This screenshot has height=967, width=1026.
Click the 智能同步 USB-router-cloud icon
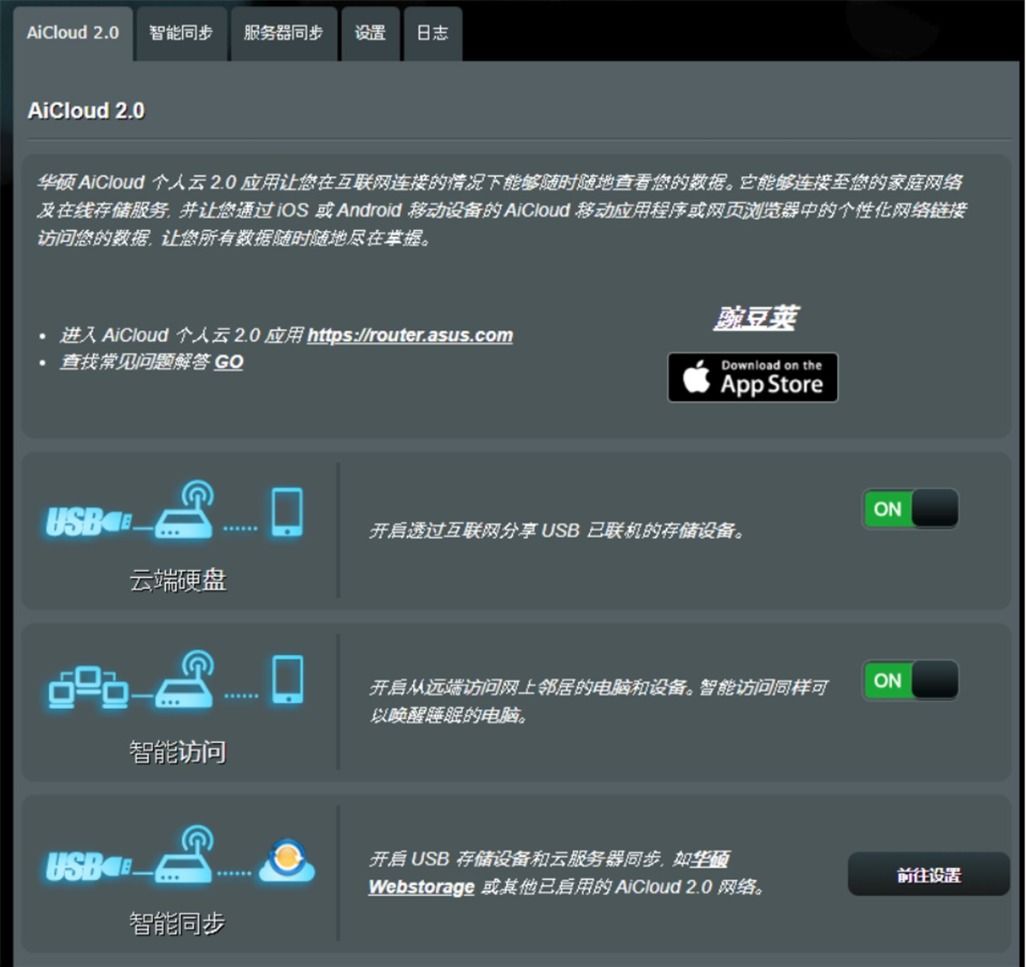pos(180,856)
